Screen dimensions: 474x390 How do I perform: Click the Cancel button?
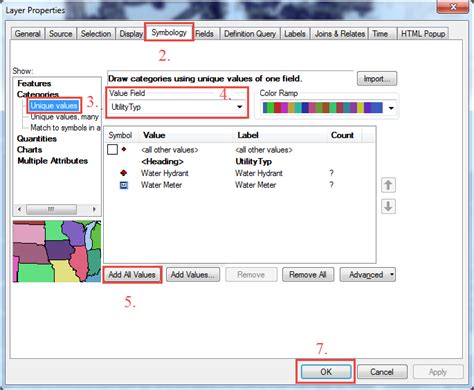(382, 372)
